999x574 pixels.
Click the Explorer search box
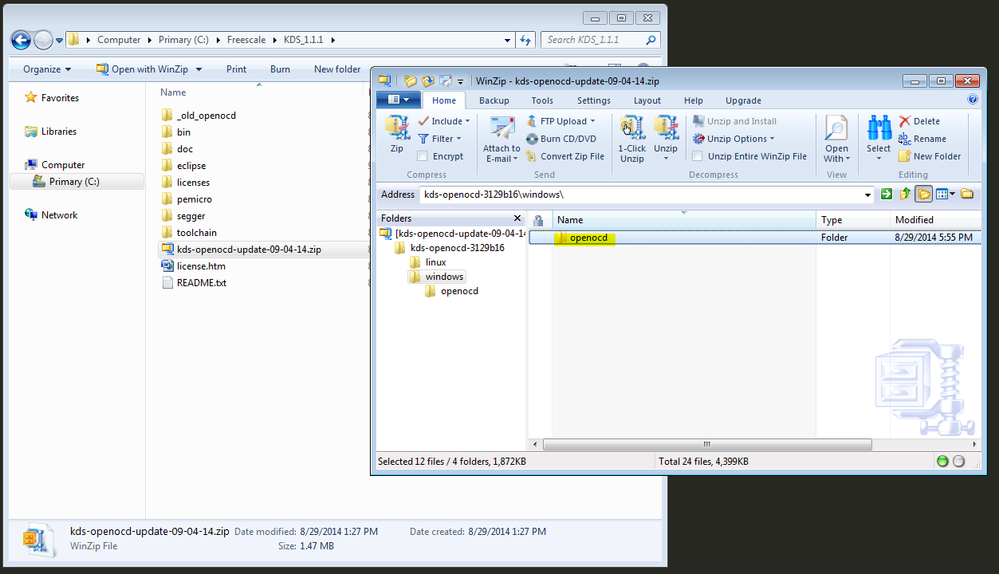(x=600, y=39)
